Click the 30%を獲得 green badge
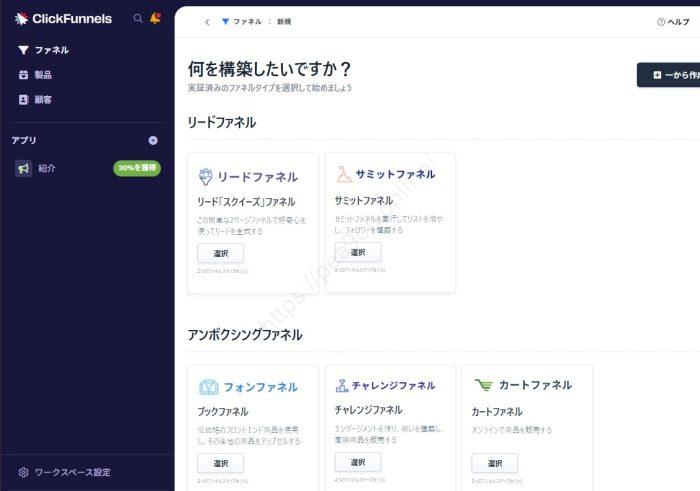The height and width of the screenshot is (491, 700). 137,168
